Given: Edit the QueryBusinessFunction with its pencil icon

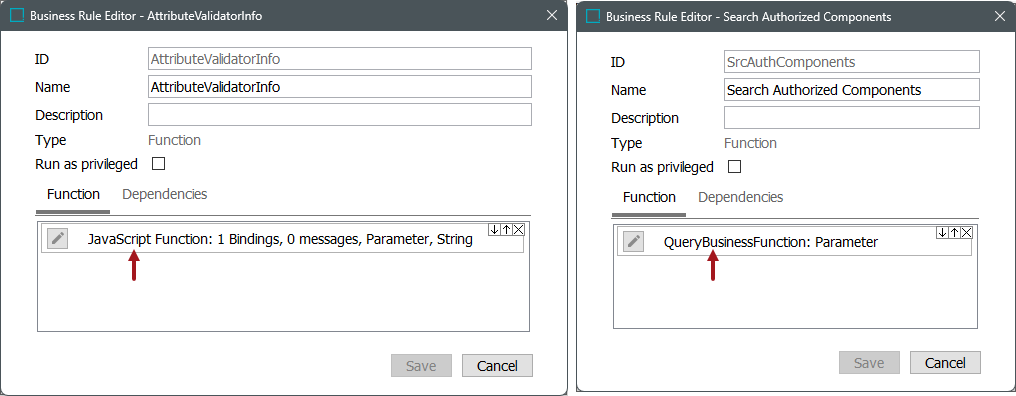Looking at the screenshot, I should pos(633,242).
